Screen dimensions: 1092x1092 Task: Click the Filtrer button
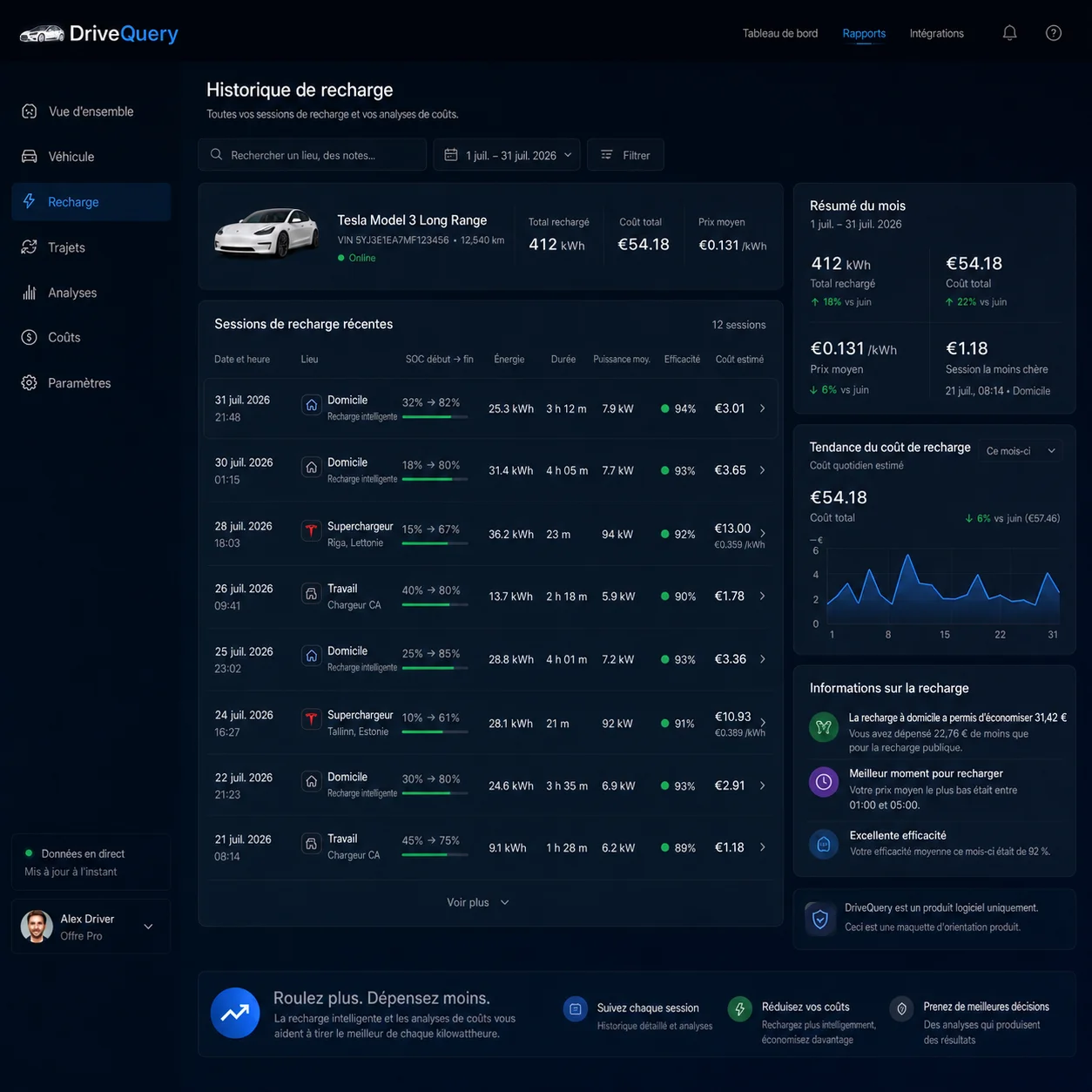click(x=625, y=155)
